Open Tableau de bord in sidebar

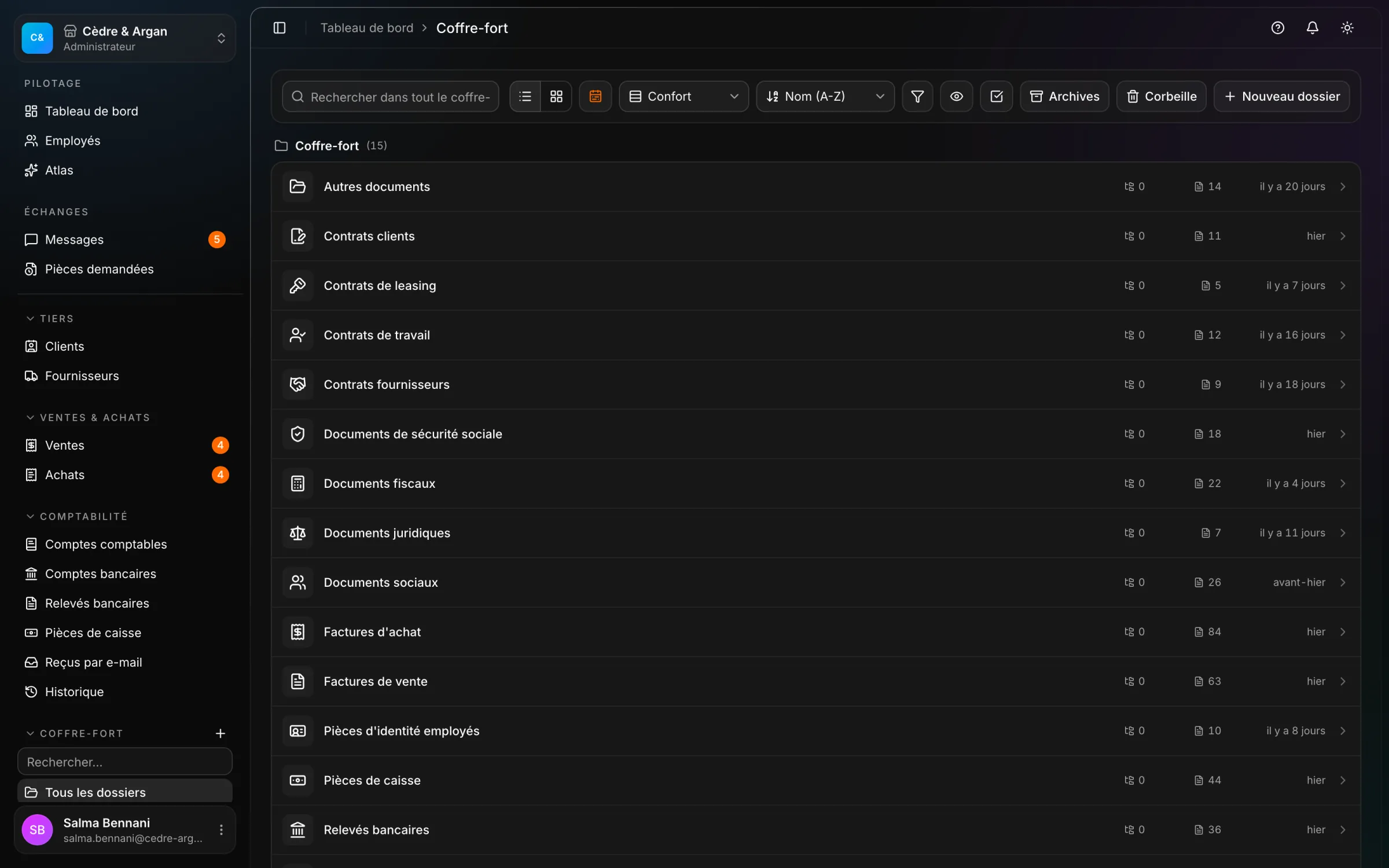coord(124,111)
